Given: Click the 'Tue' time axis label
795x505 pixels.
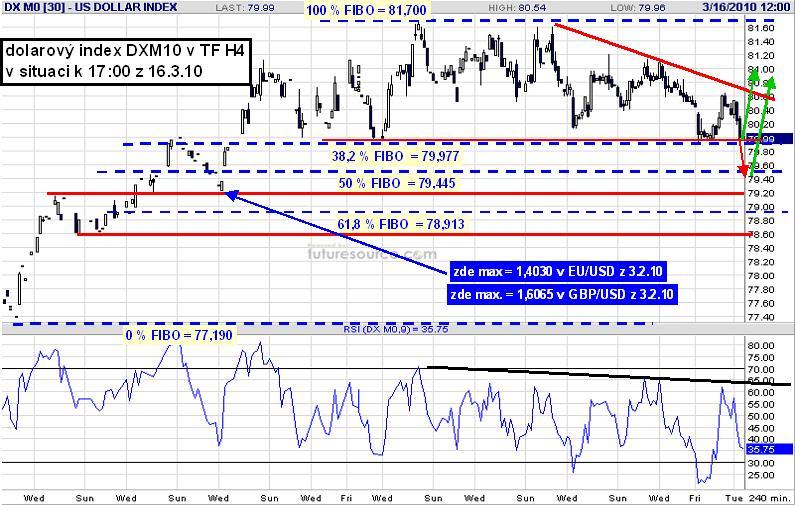Looking at the screenshot, I should [734, 498].
